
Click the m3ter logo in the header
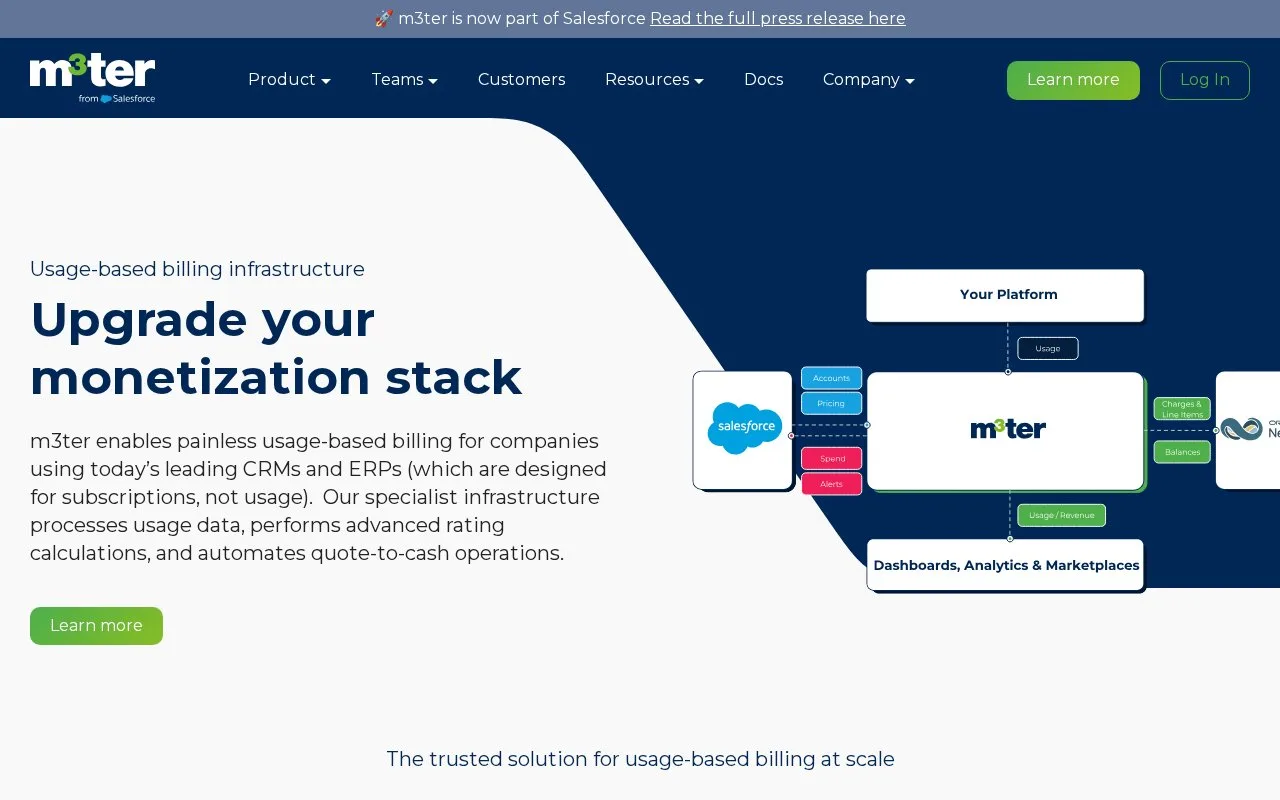pos(92,79)
